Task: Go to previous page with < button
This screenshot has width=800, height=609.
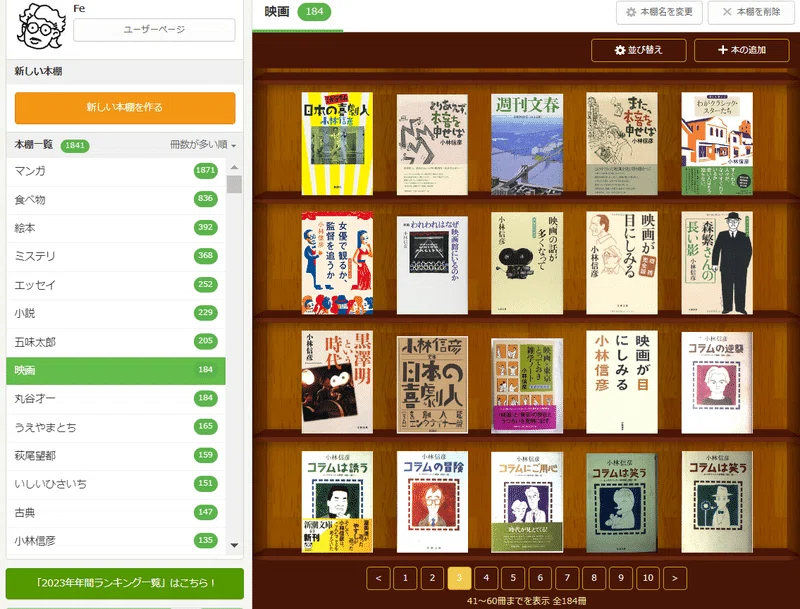Action: point(378,578)
